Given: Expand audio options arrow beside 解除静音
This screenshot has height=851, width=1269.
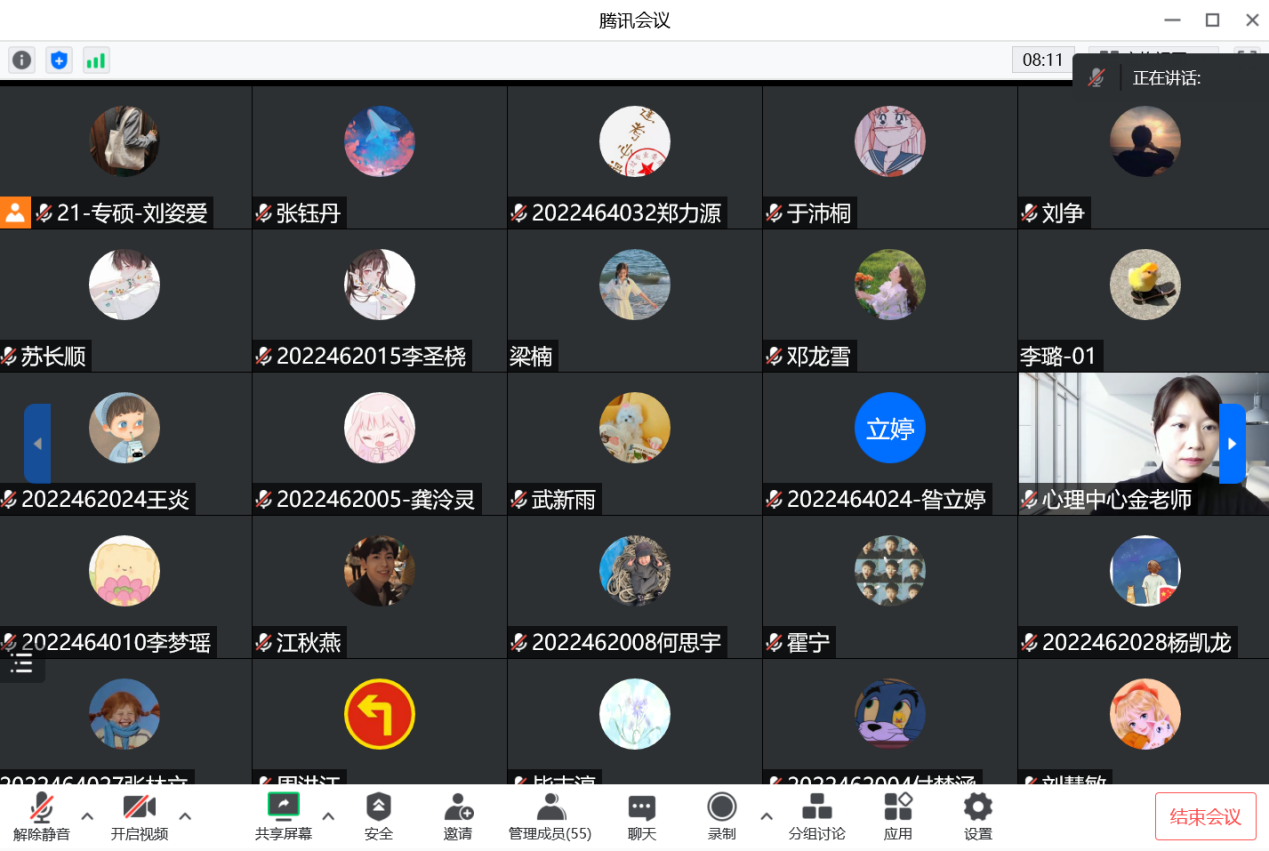Looking at the screenshot, I should click(x=87, y=816).
